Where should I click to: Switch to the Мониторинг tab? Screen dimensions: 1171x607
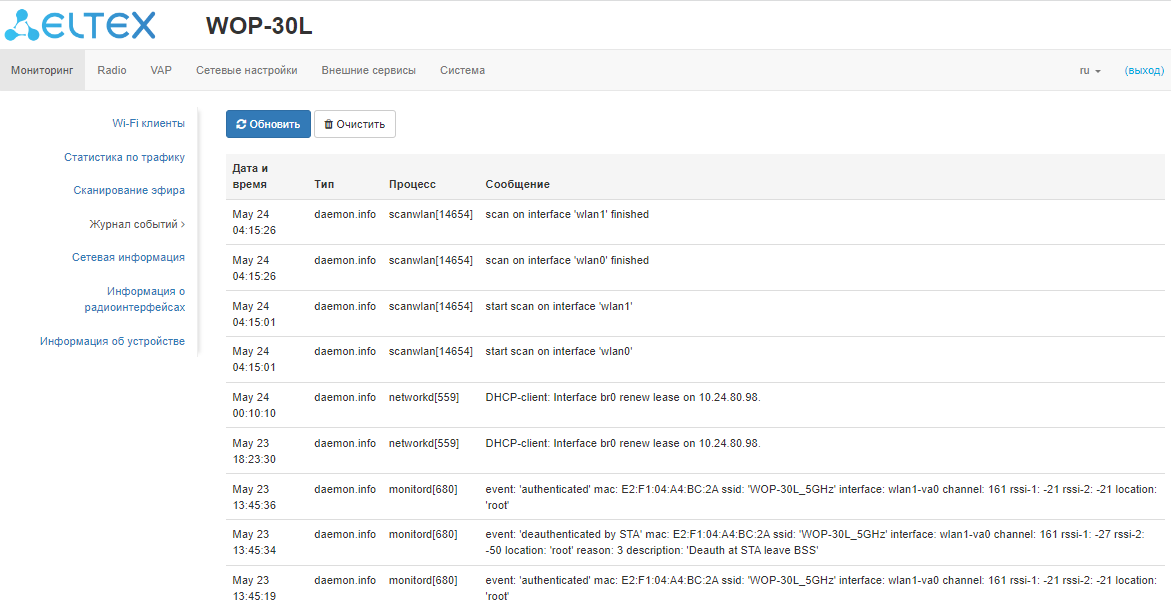tap(42, 71)
